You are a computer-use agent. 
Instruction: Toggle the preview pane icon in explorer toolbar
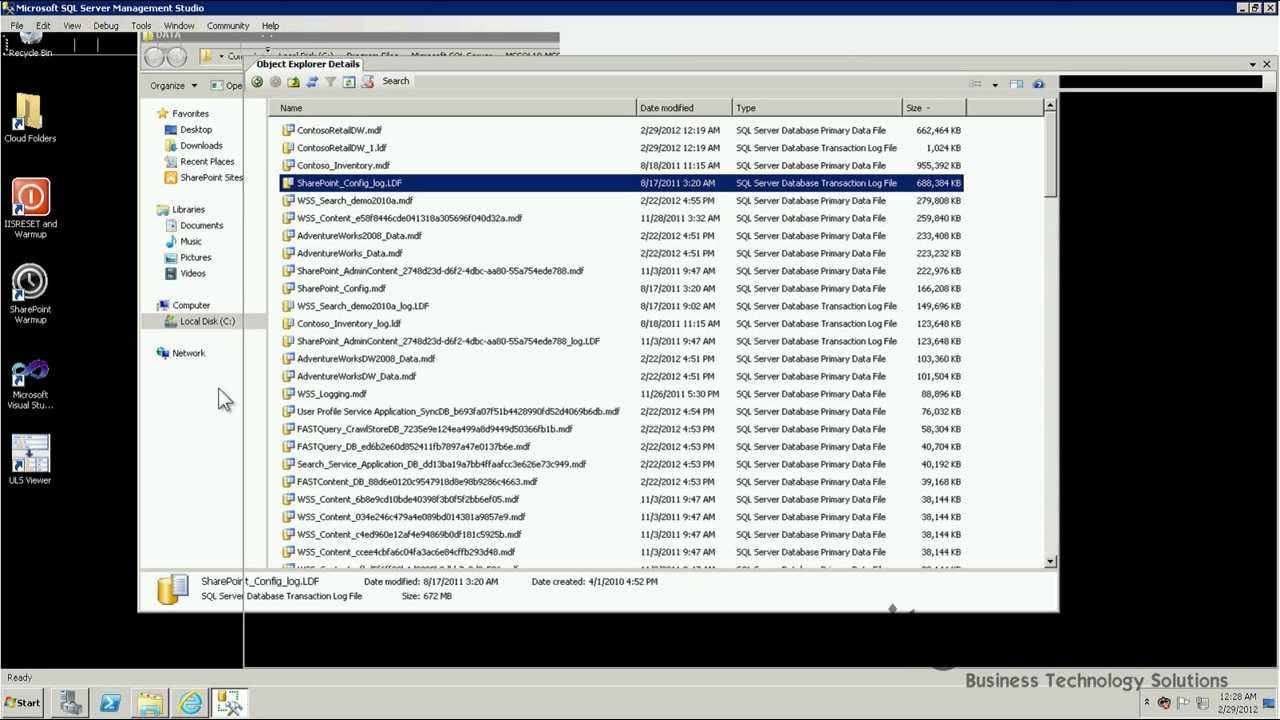[1016, 84]
